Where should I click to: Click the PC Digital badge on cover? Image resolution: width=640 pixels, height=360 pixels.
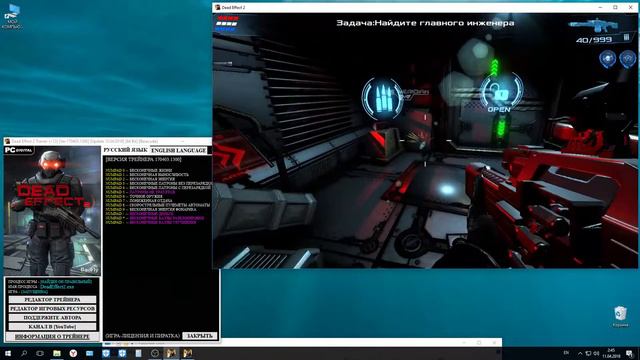19,150
